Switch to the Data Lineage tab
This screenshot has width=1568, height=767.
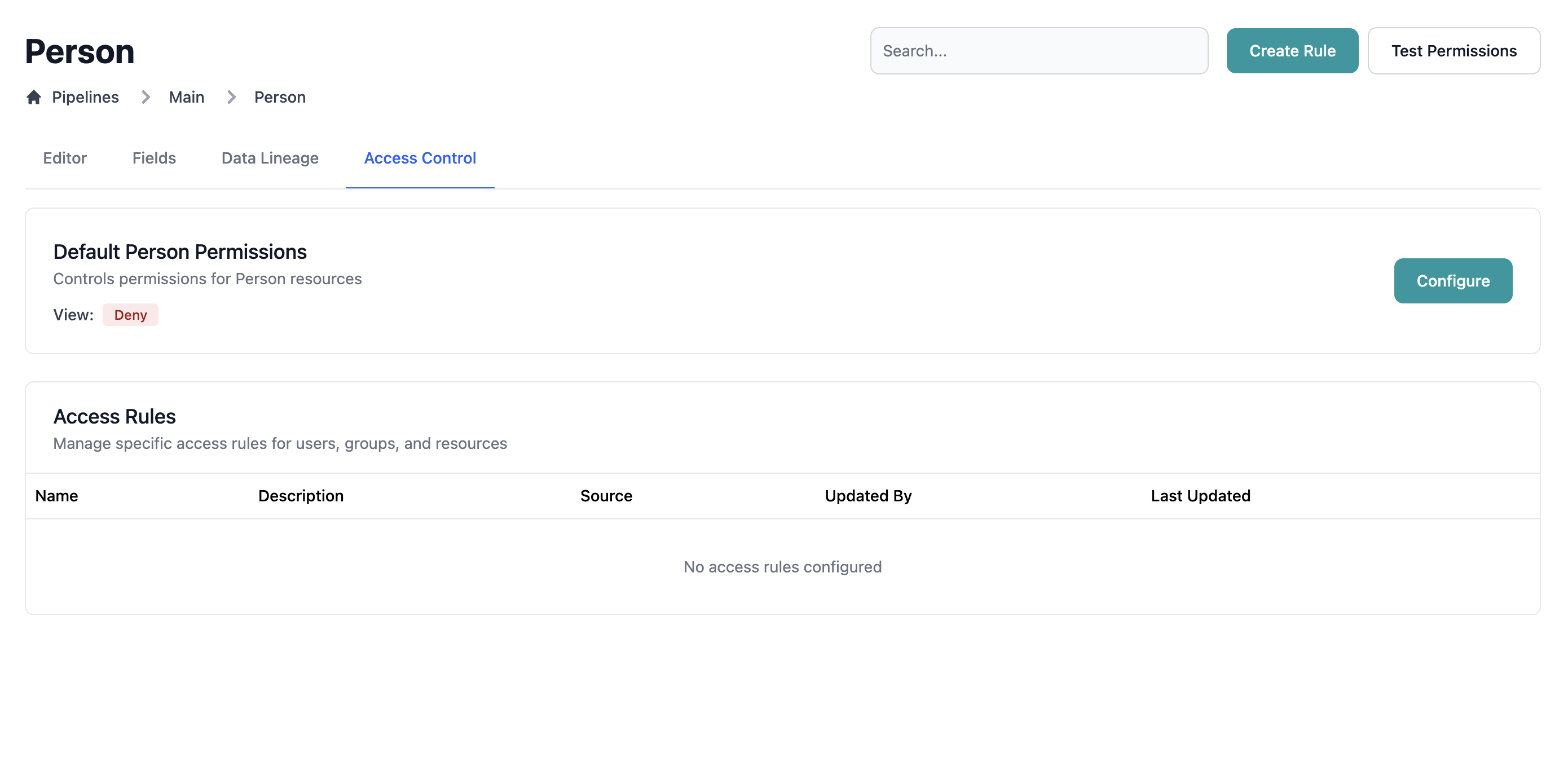pos(270,158)
